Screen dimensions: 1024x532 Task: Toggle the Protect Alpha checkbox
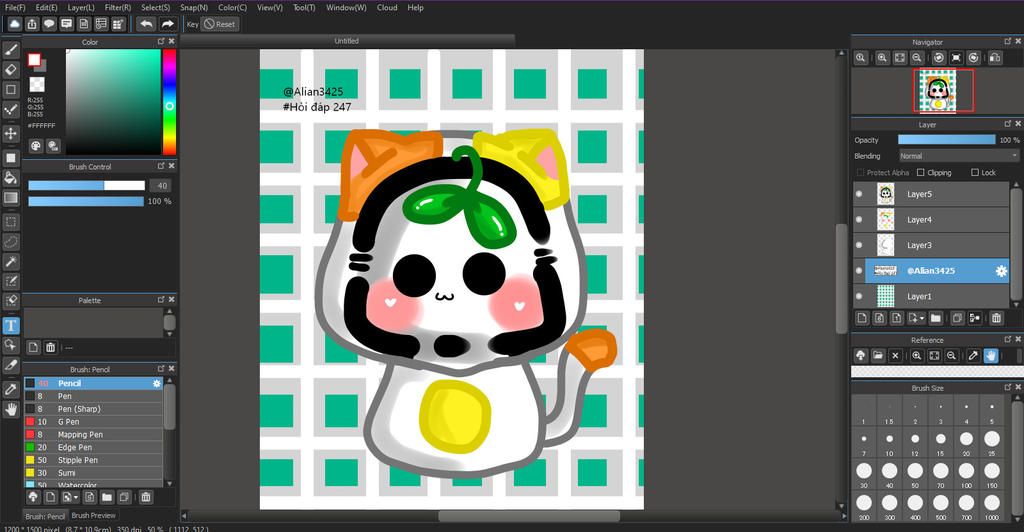coord(860,172)
